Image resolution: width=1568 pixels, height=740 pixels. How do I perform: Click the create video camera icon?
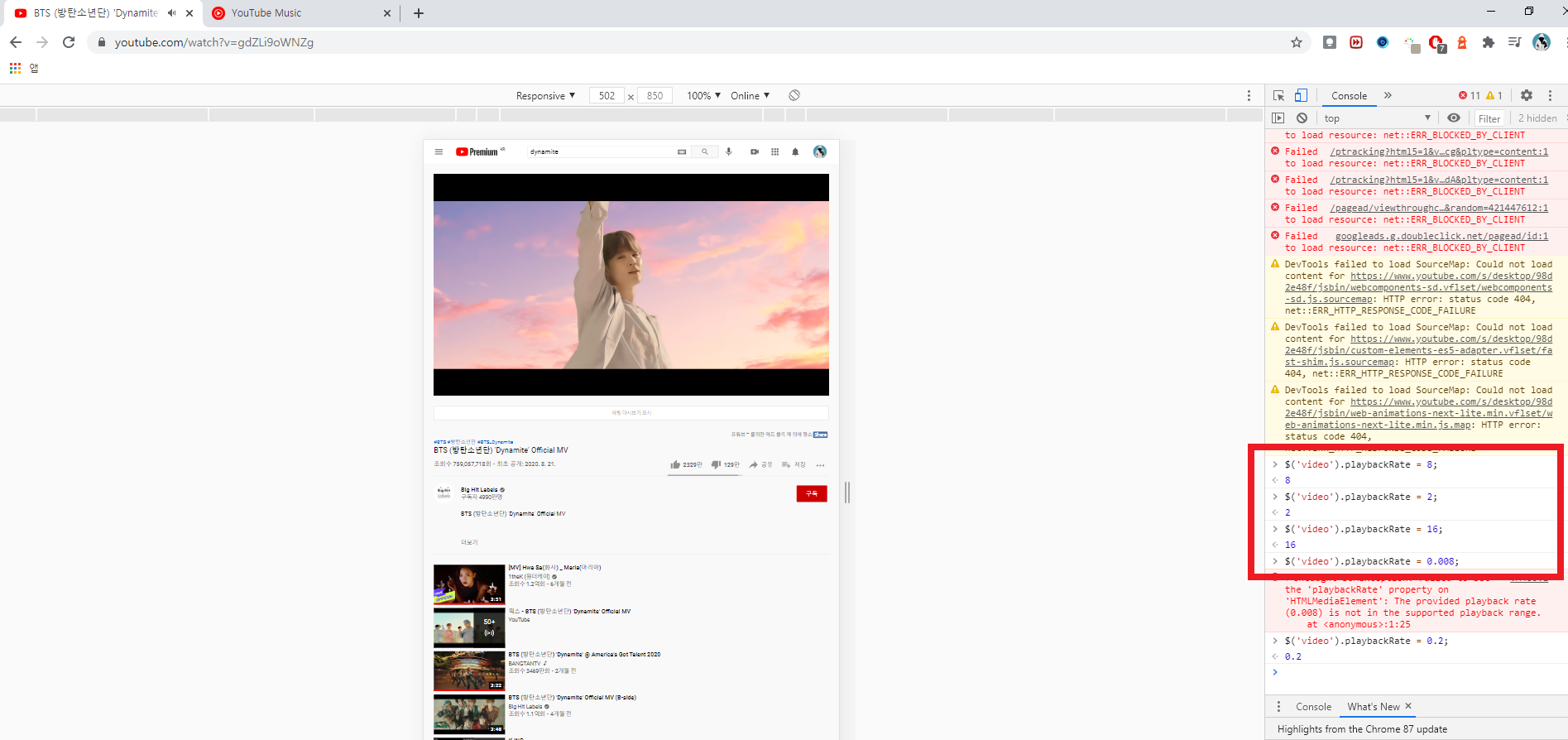[755, 151]
